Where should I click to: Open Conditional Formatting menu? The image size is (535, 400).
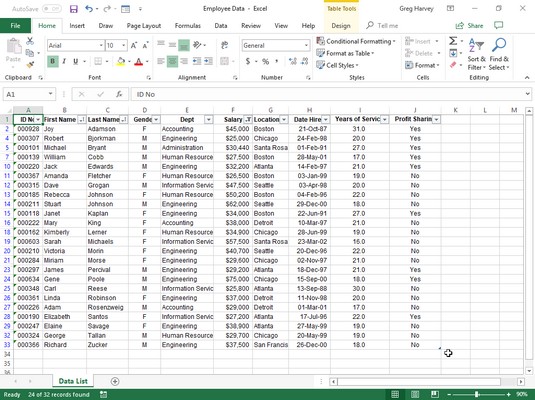point(356,41)
